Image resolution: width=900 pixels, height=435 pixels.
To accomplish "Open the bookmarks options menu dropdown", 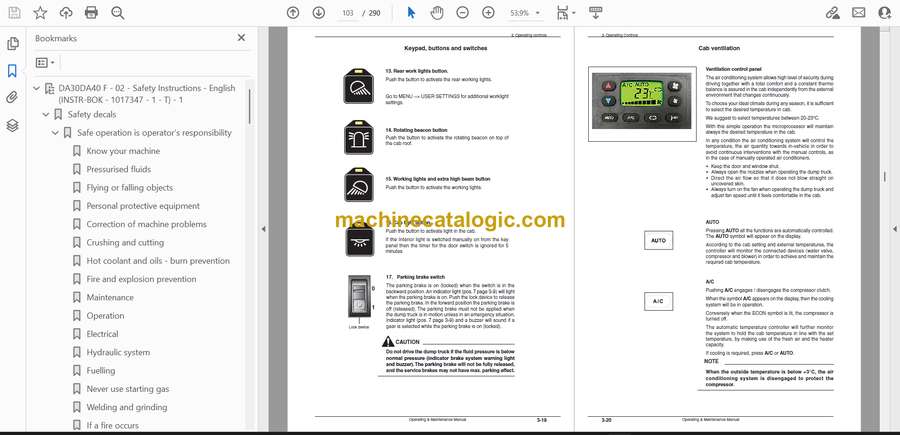I will click(x=45, y=63).
